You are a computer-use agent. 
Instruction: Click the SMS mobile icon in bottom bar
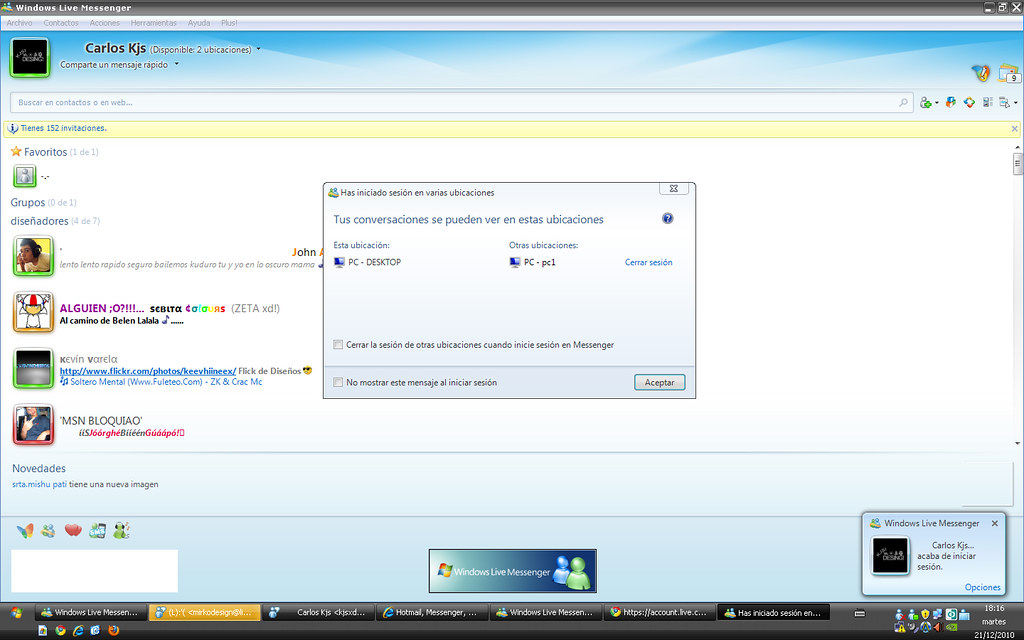tap(97, 530)
